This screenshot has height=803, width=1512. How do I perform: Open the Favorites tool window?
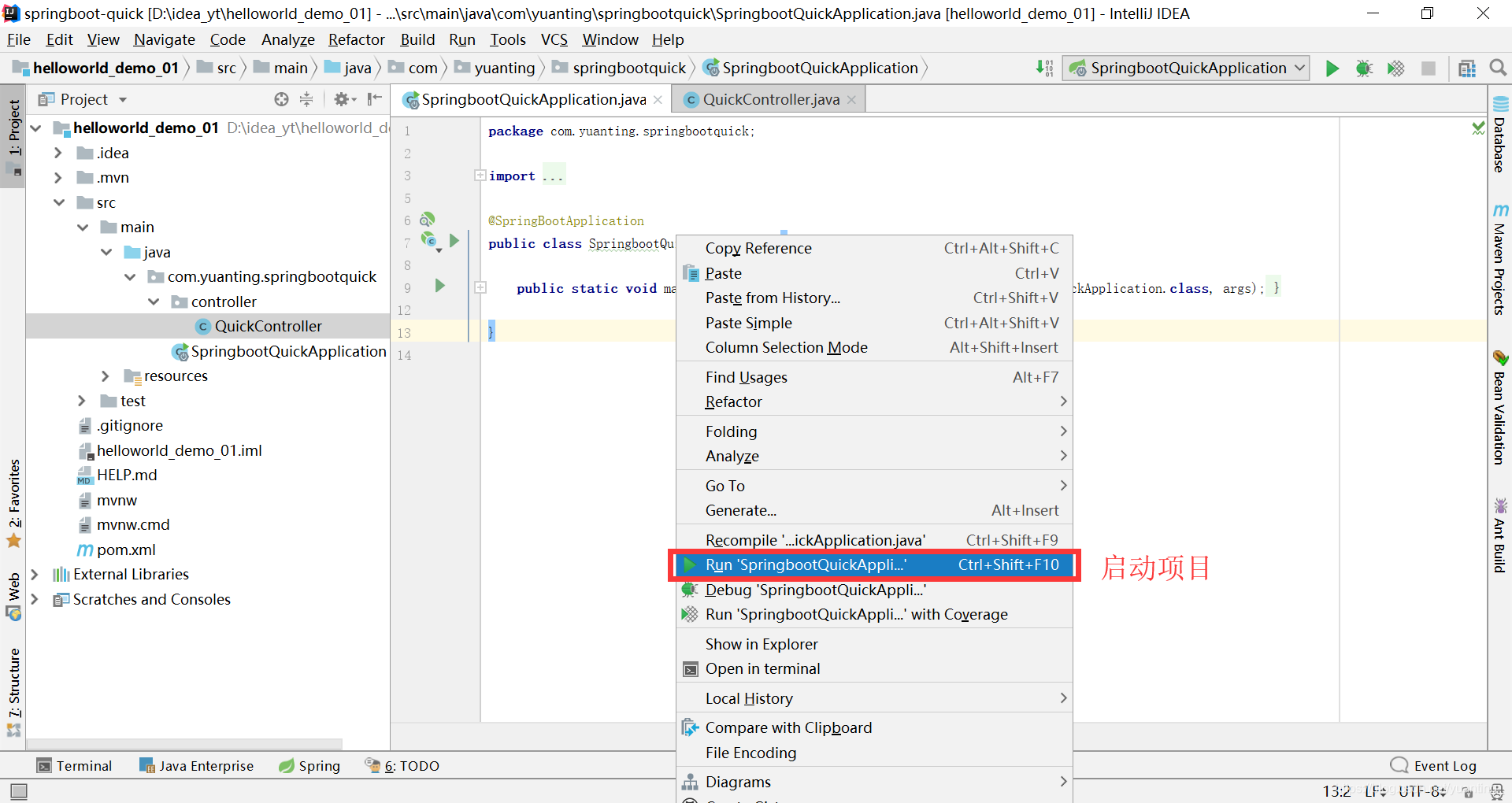[x=13, y=504]
